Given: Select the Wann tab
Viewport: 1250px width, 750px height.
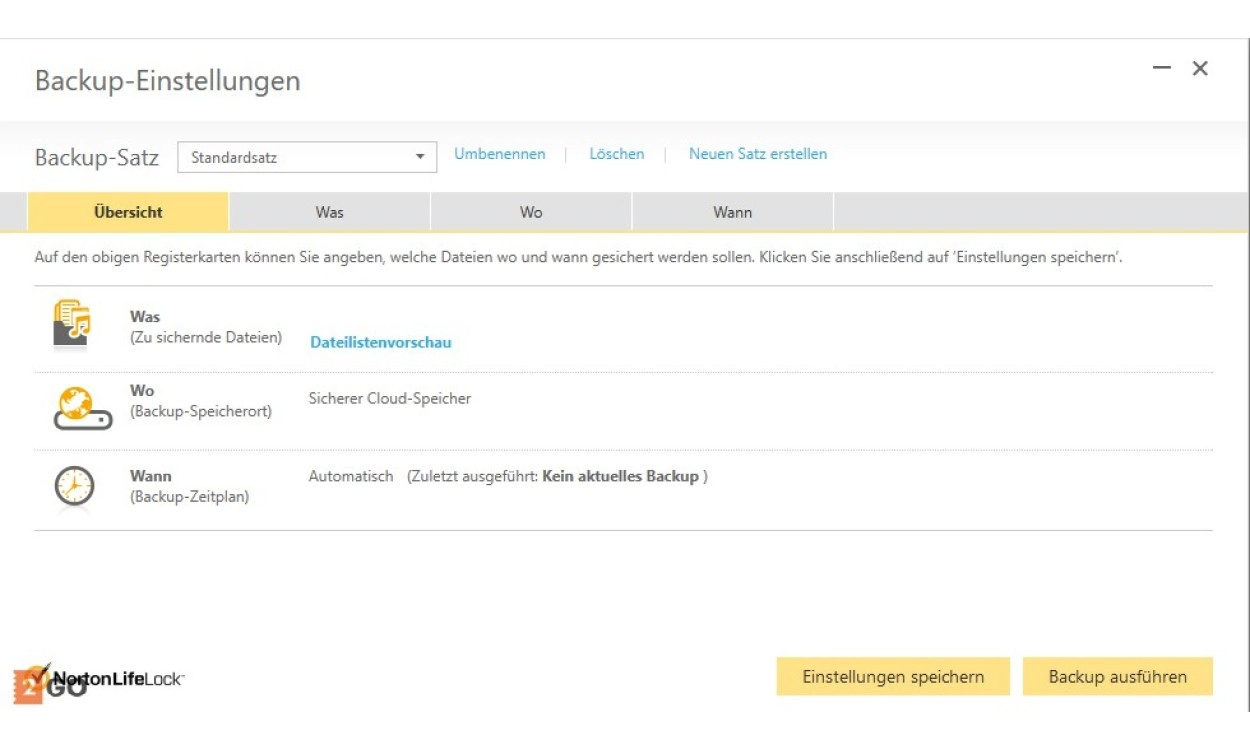Looking at the screenshot, I should (732, 212).
